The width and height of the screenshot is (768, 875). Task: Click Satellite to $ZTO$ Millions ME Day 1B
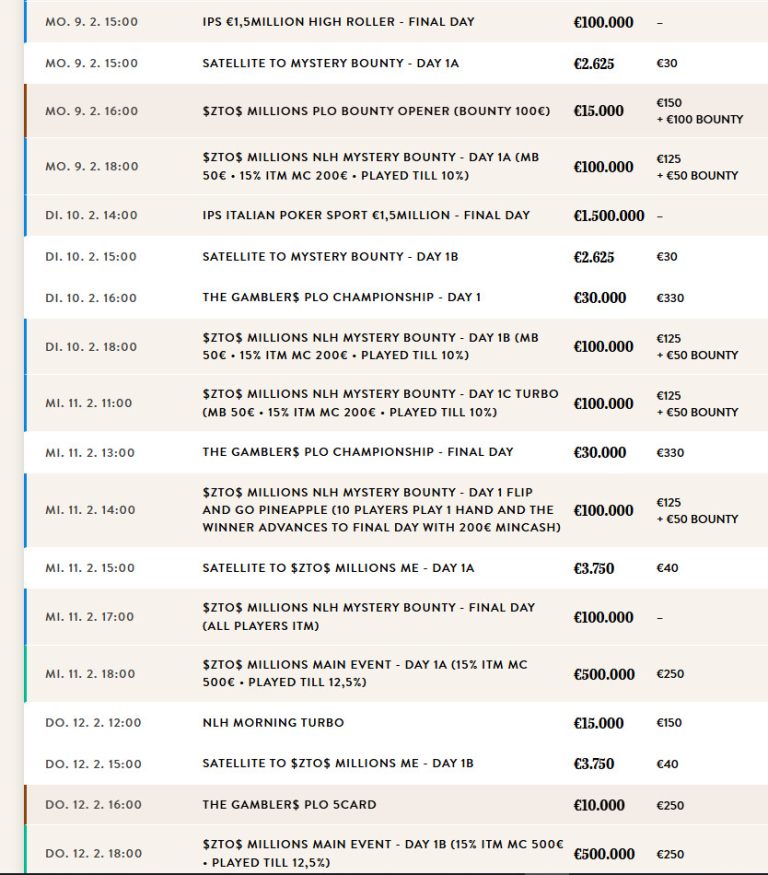click(338, 763)
